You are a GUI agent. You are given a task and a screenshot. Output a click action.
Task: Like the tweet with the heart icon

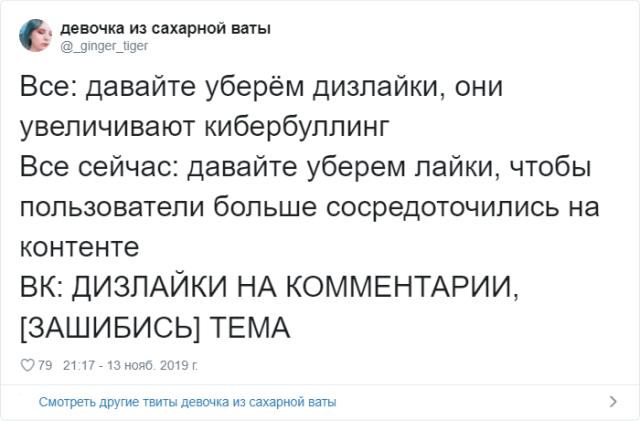click(x=27, y=365)
